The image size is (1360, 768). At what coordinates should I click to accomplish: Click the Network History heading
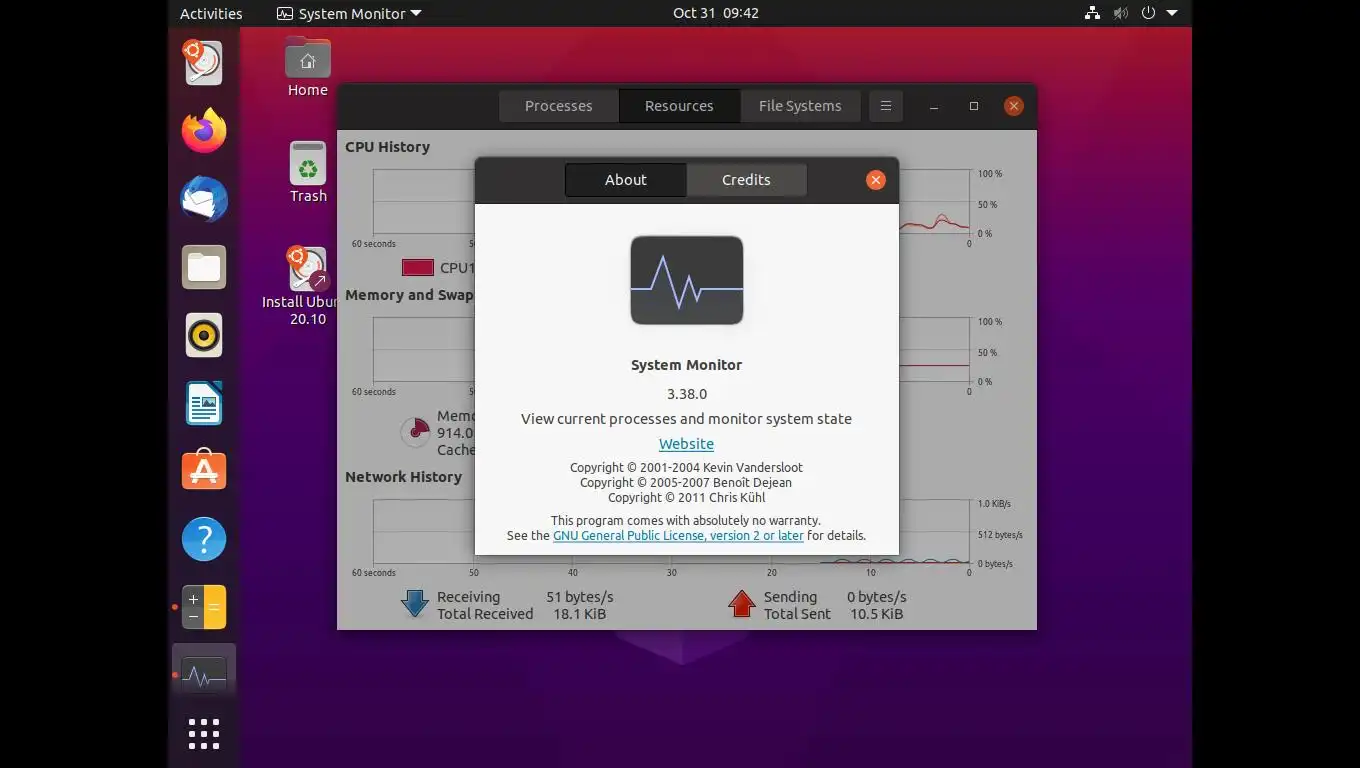tap(404, 477)
